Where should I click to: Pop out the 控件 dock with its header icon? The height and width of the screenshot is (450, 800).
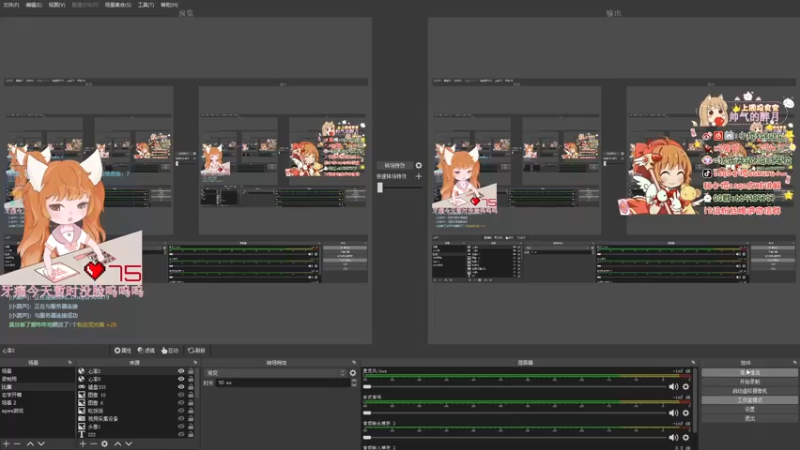[x=795, y=362]
